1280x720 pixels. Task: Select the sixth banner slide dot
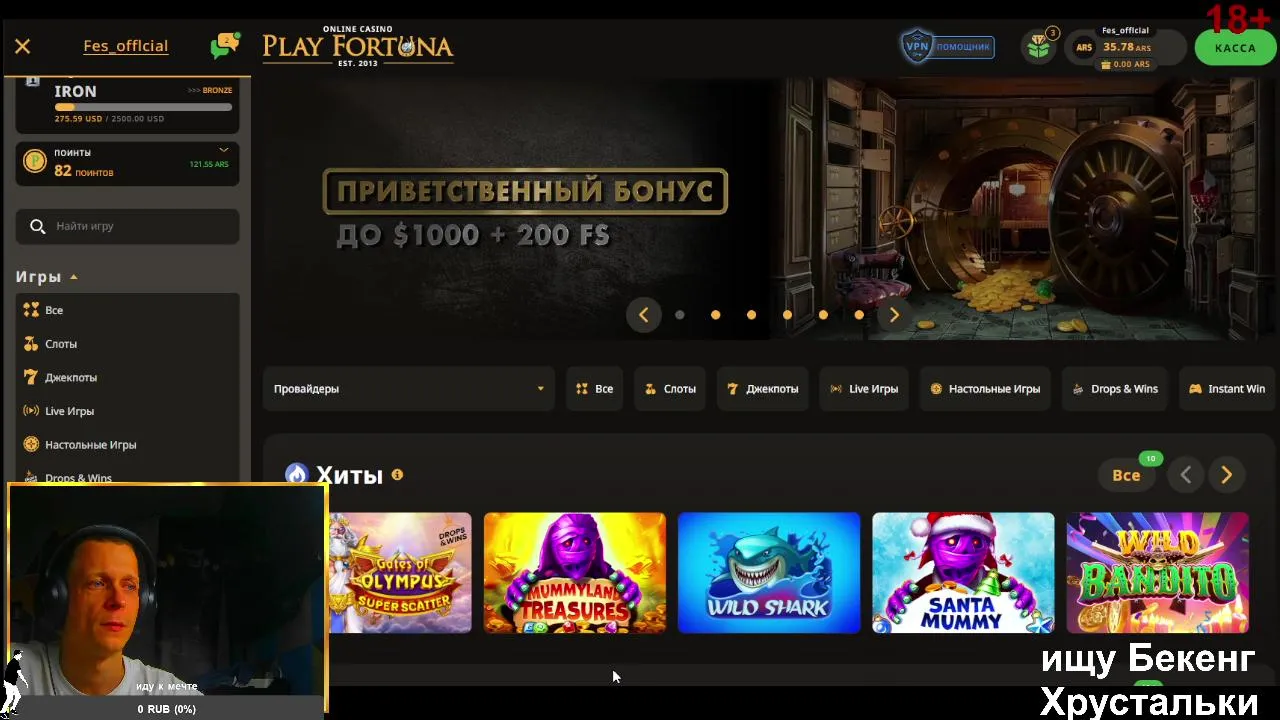[x=859, y=315]
